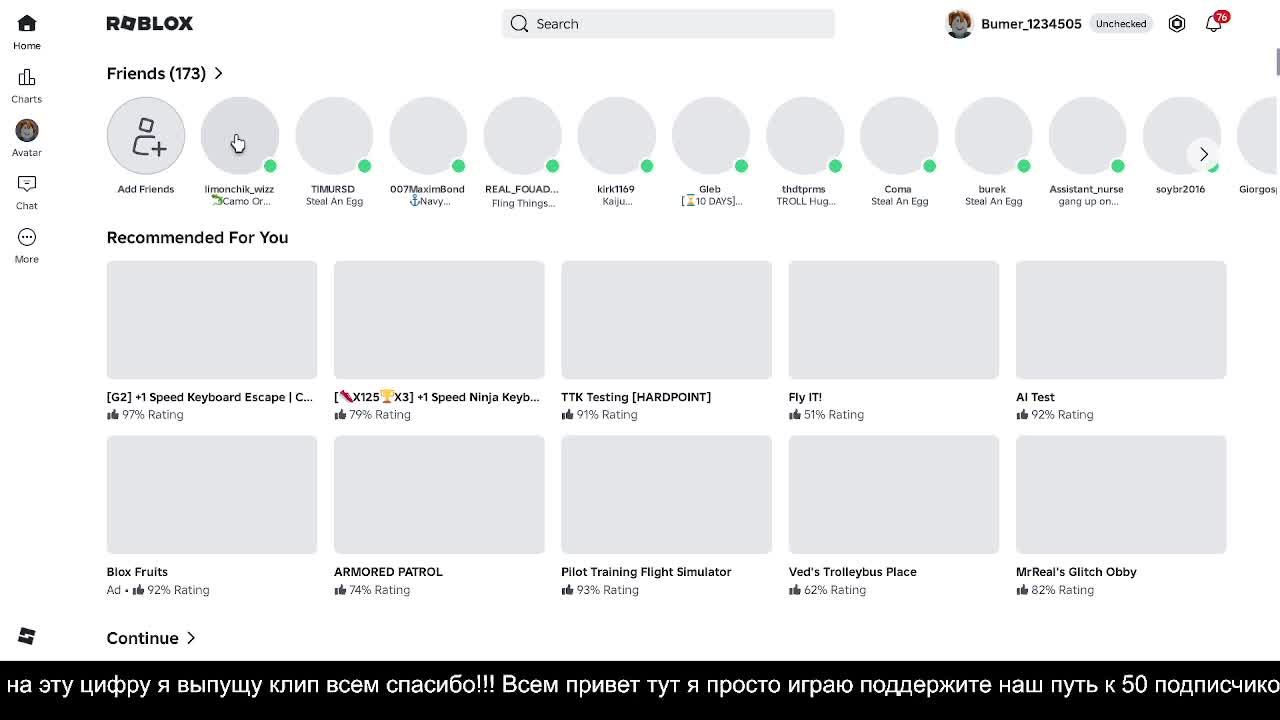
Task: Click the Search input field
Action: 668,24
